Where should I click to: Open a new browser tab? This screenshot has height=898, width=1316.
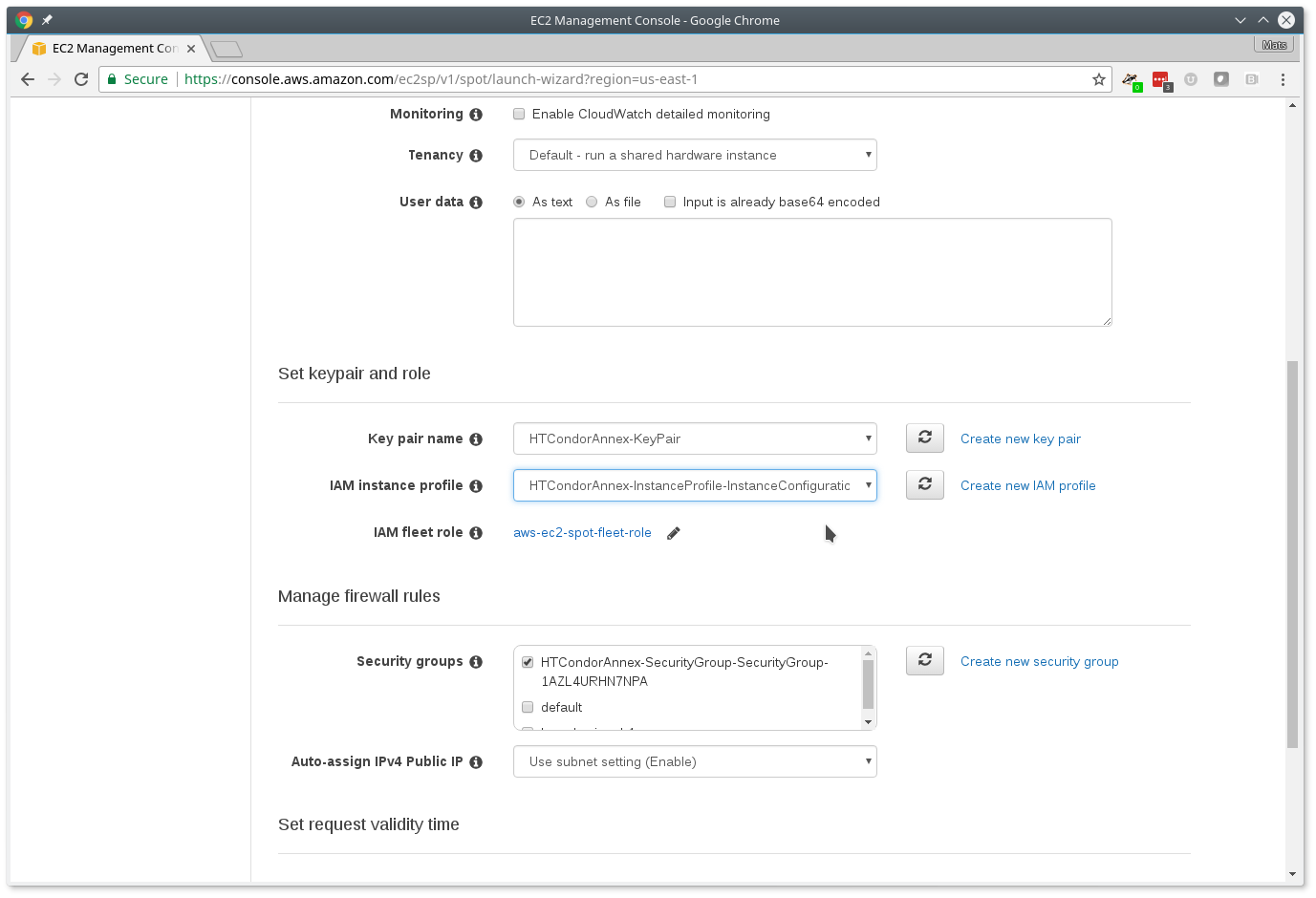(x=227, y=49)
